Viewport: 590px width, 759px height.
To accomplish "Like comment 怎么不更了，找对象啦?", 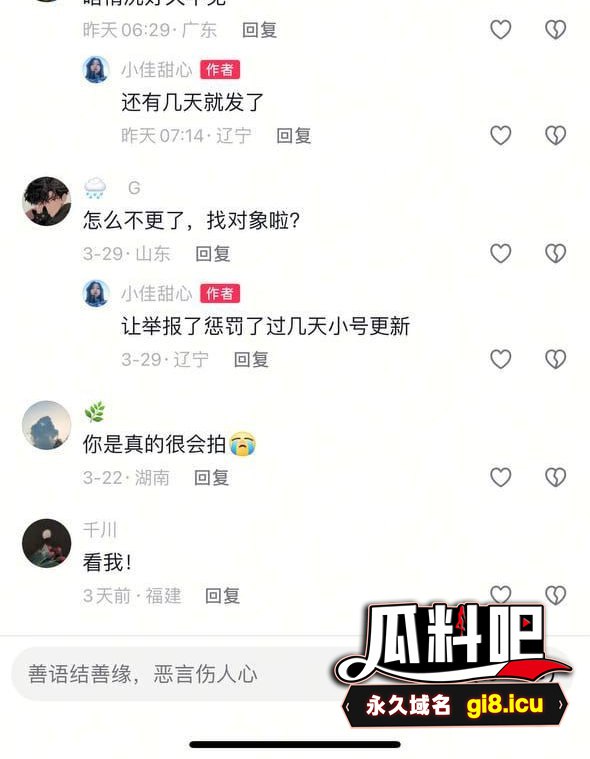I will [x=500, y=253].
